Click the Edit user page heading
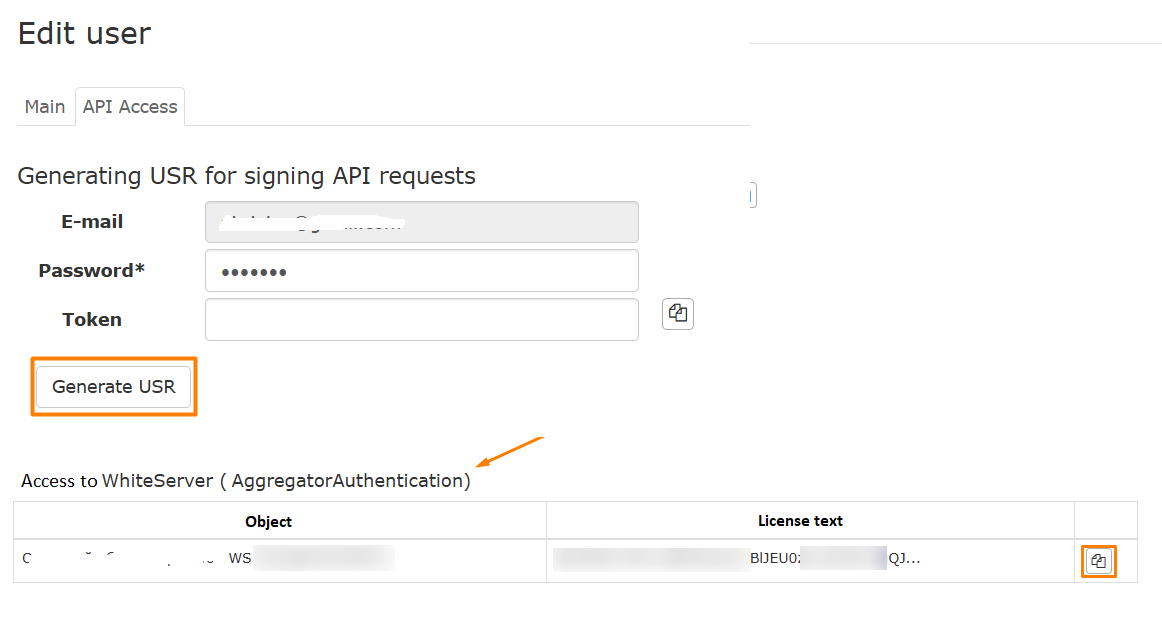The image size is (1162, 636). pyautogui.click(x=84, y=33)
